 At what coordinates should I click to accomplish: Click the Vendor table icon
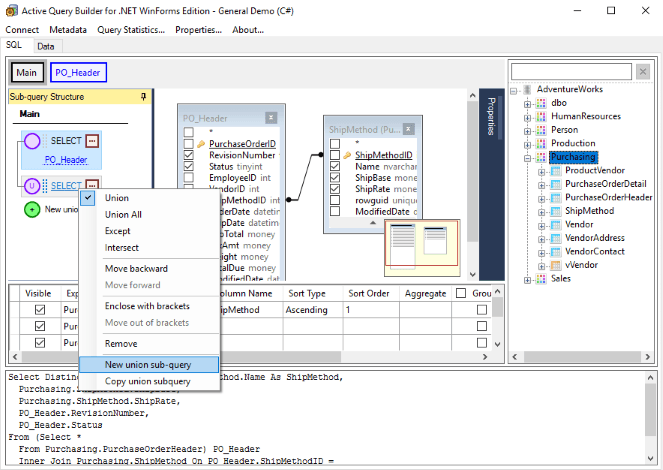pyautogui.click(x=556, y=225)
